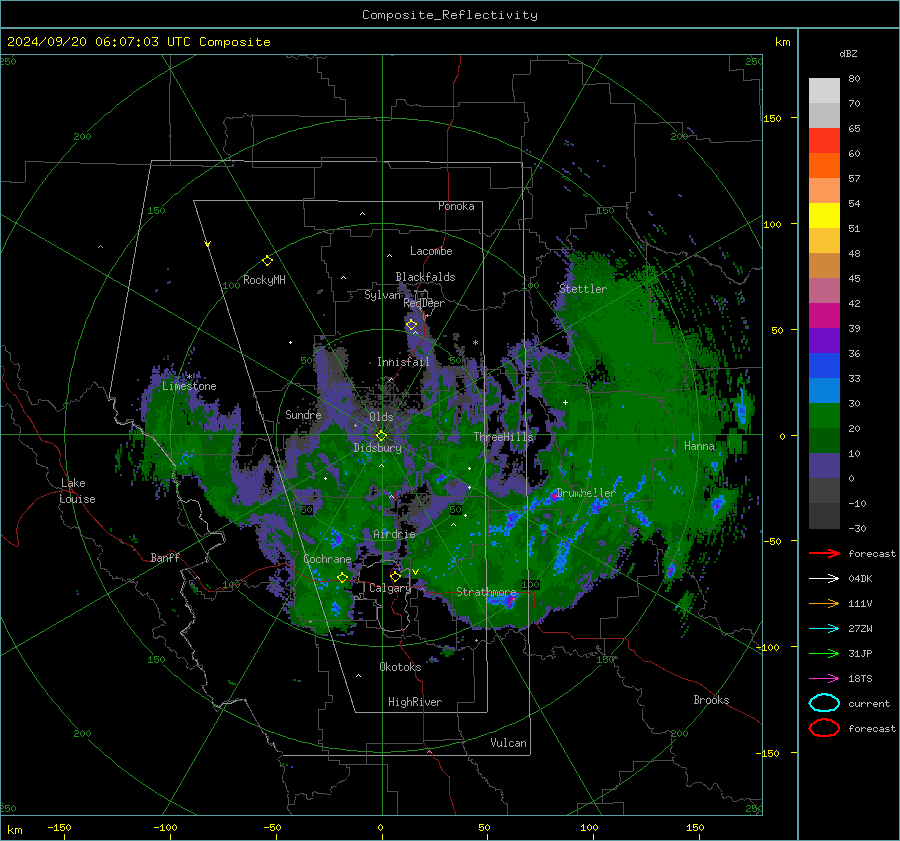Click the Composite_Reflectivity title

point(450,15)
